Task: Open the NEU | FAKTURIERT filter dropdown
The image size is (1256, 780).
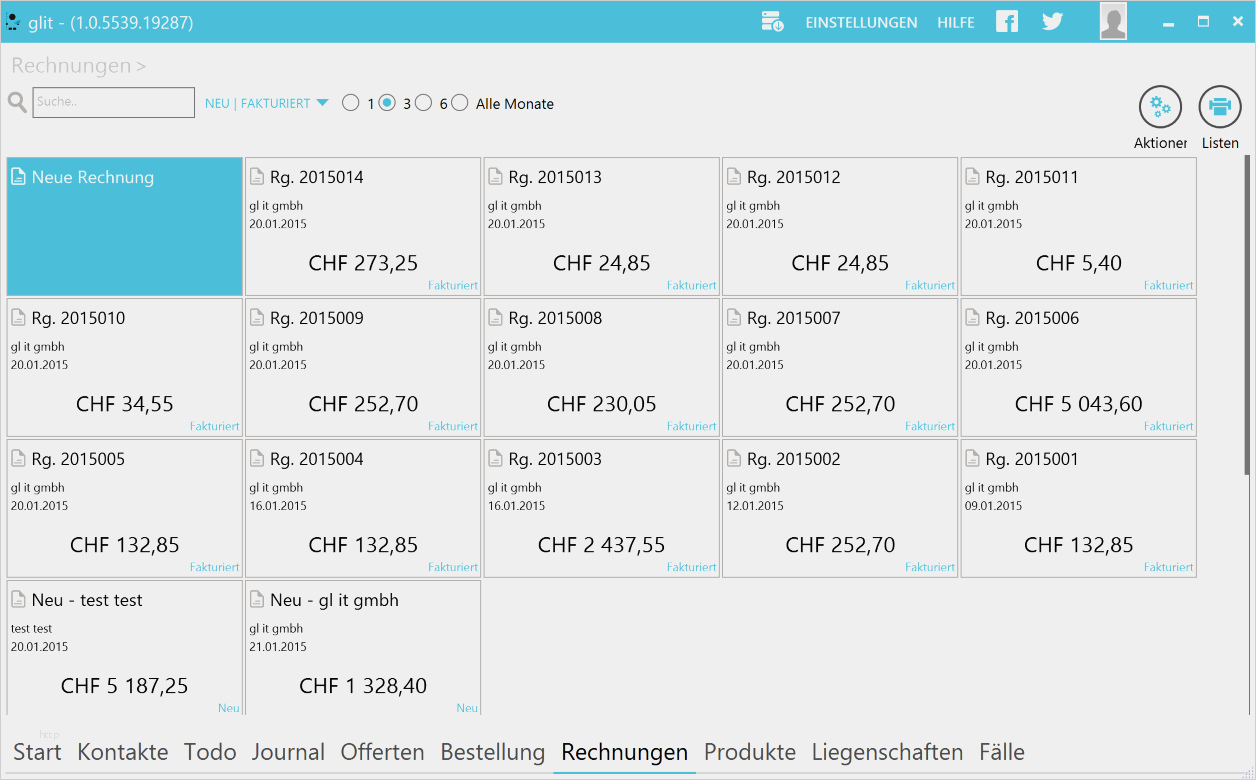Action: [266, 103]
